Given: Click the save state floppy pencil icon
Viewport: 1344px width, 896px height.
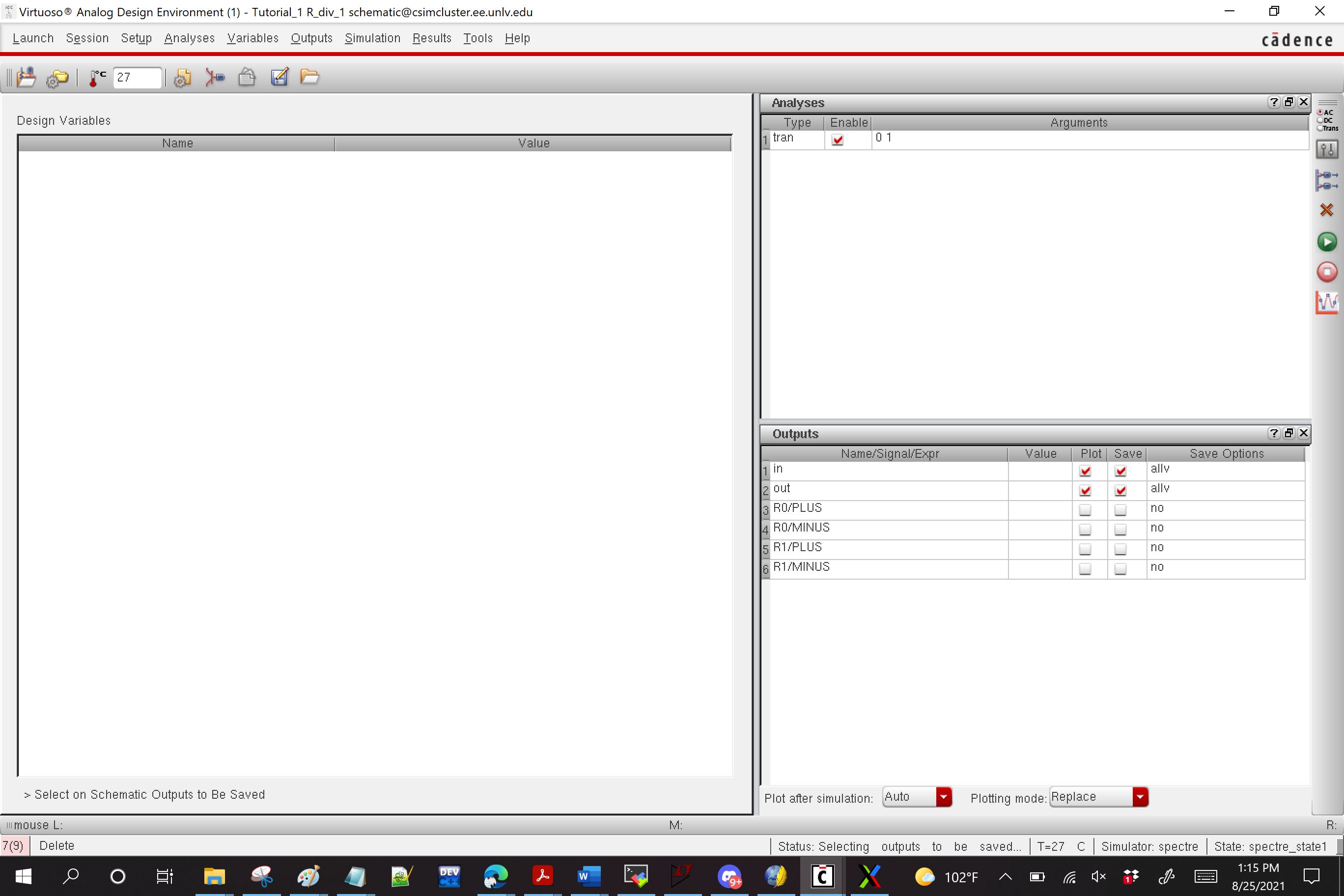Looking at the screenshot, I should 279,77.
